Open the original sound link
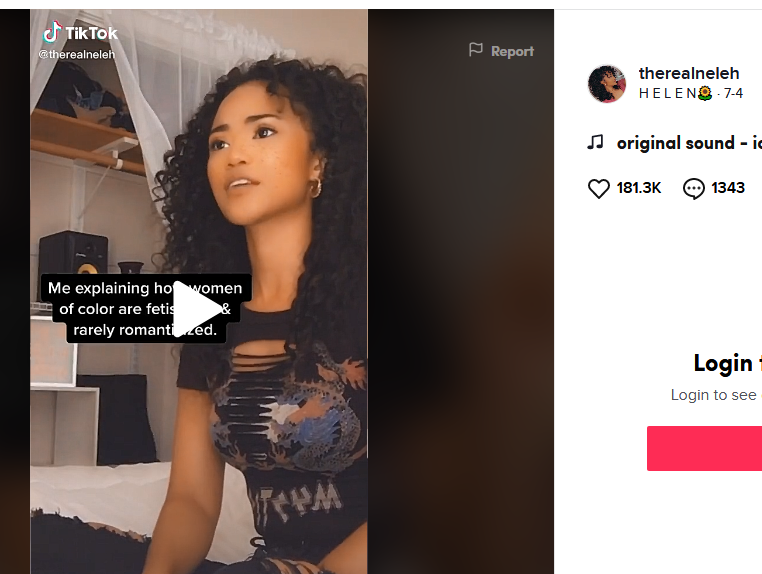762x574 pixels. (x=689, y=143)
